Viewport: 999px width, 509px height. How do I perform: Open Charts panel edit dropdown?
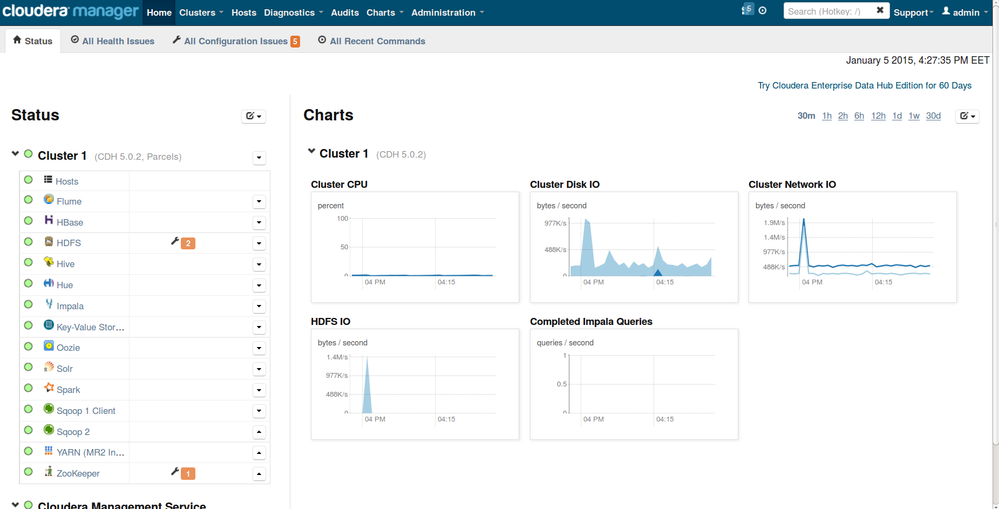[x=967, y=116]
